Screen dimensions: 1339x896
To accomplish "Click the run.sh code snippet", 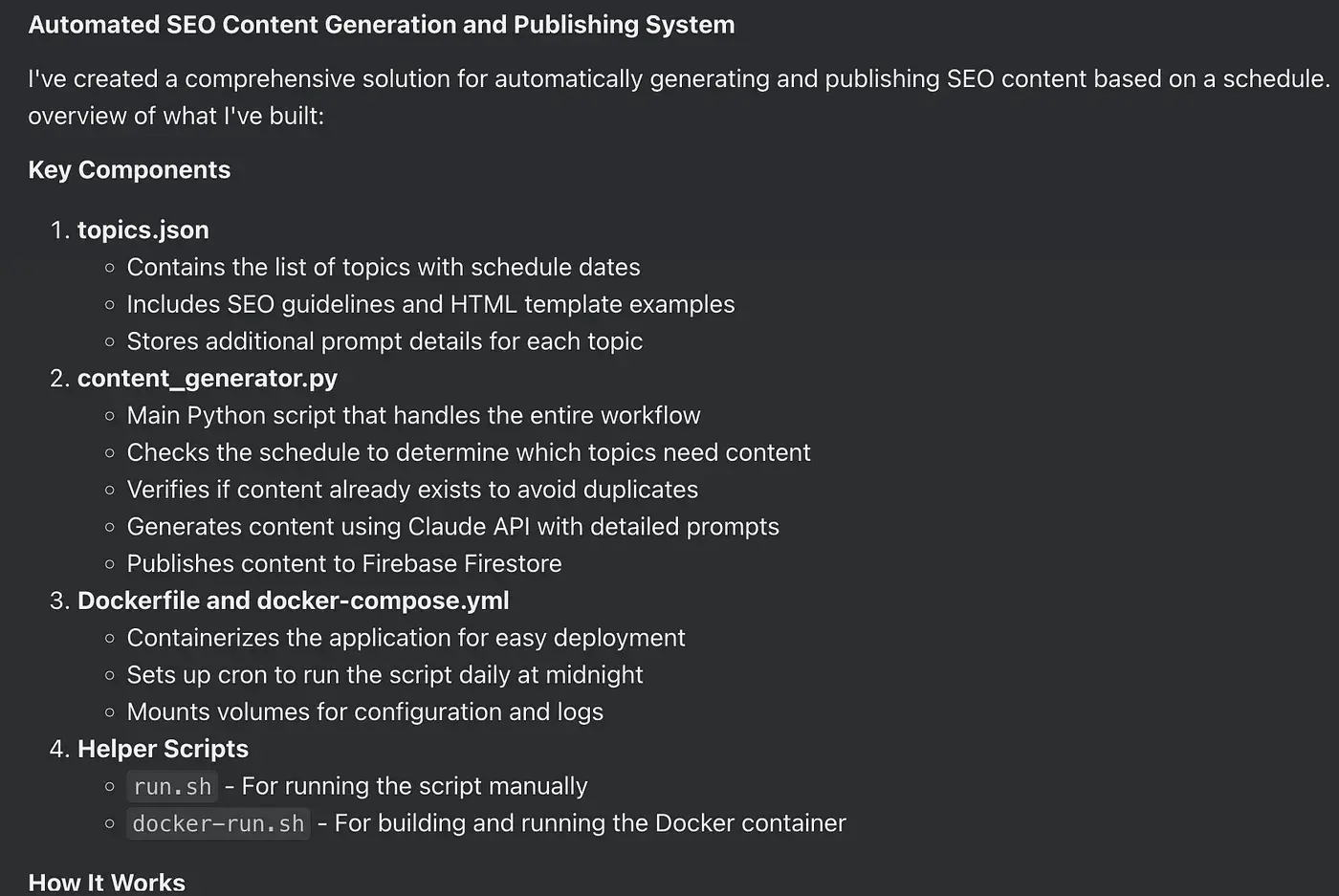I will (172, 786).
